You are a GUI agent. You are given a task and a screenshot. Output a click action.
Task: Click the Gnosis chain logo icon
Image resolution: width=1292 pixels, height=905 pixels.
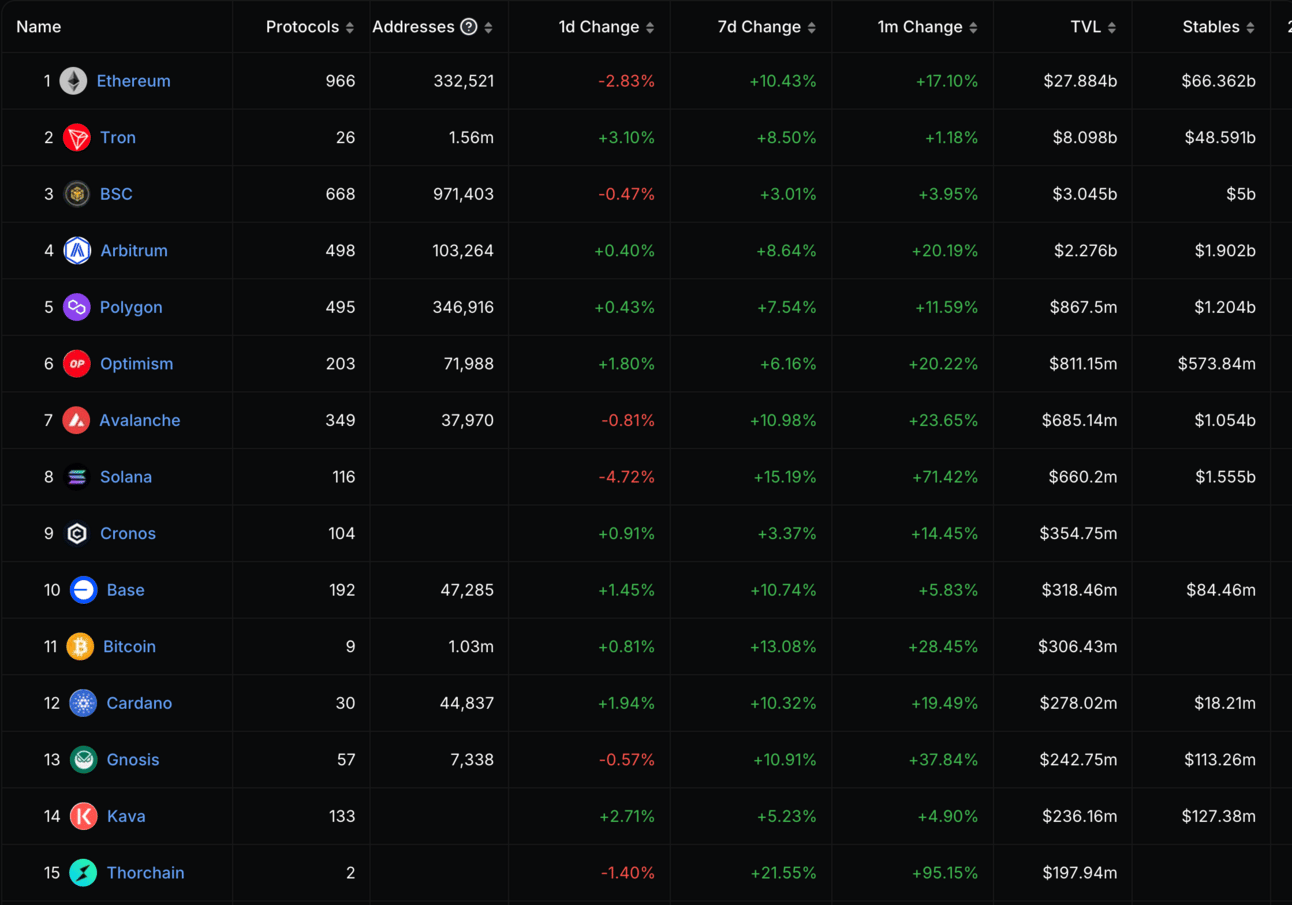coord(84,760)
